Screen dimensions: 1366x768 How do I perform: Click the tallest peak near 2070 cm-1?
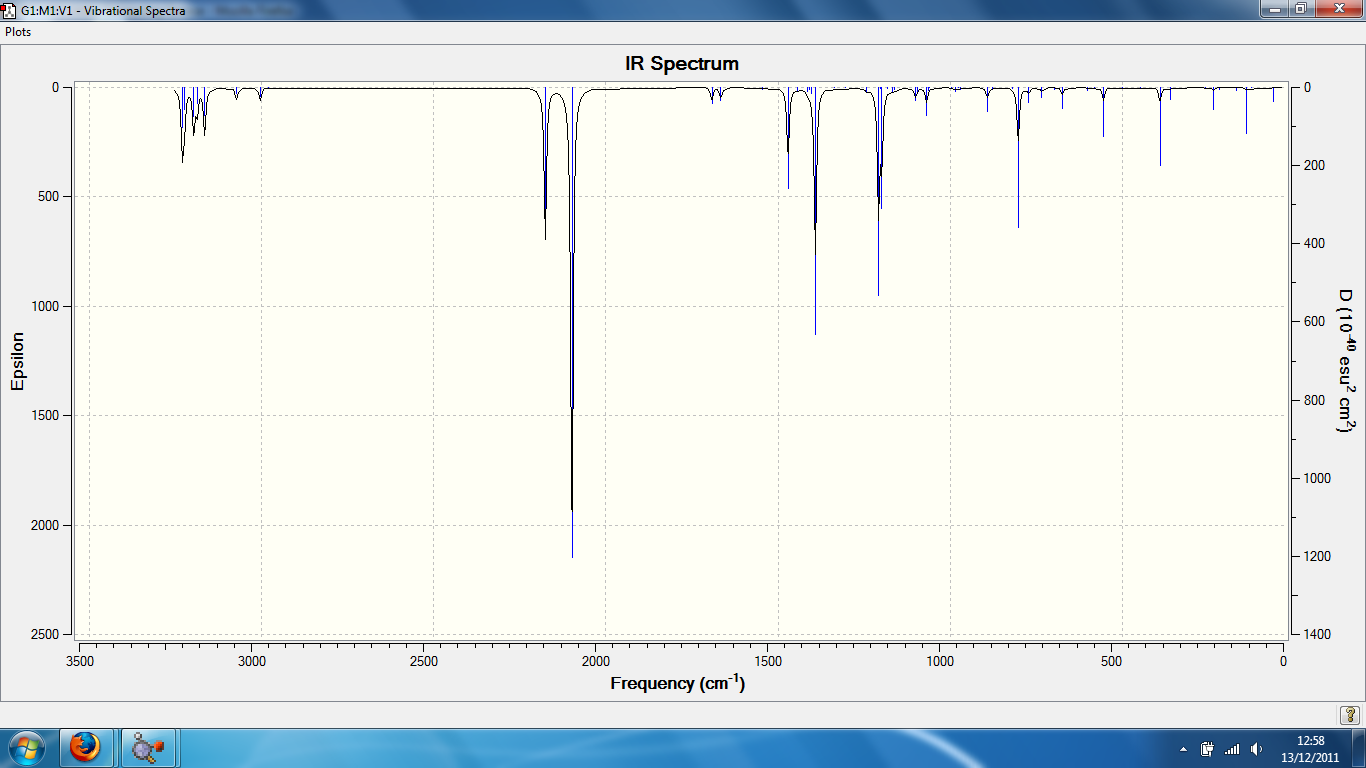click(x=572, y=320)
